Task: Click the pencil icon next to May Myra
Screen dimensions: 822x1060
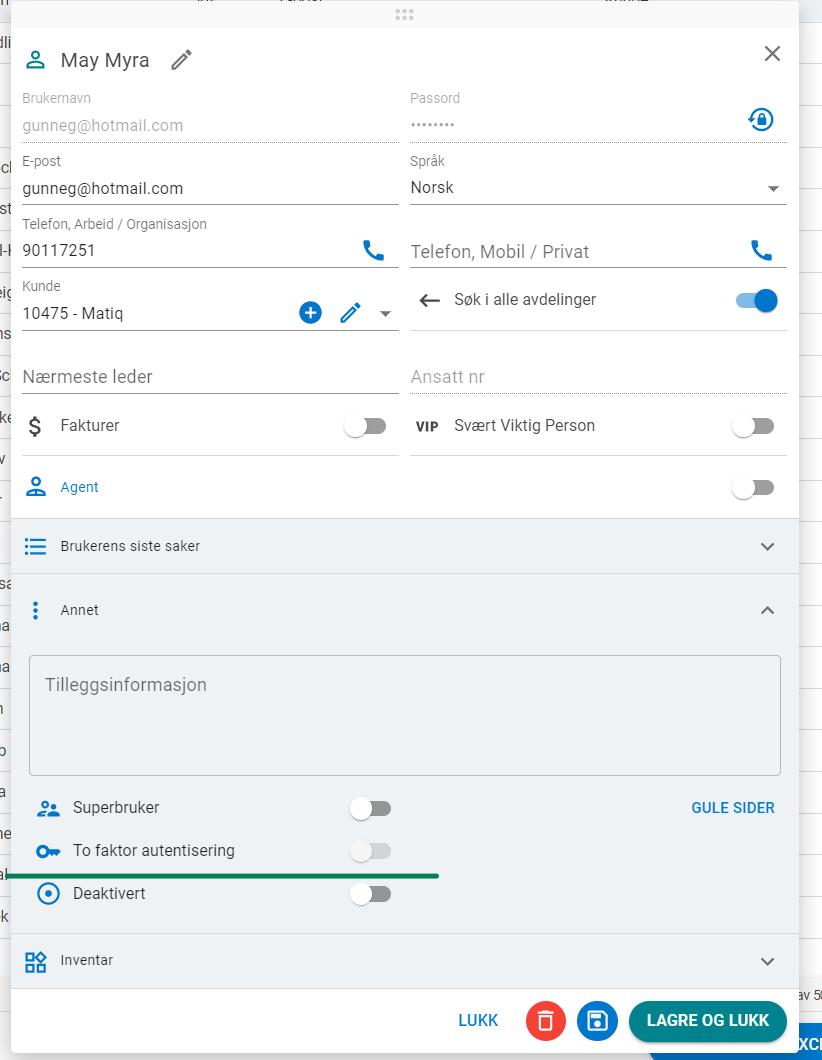Action: [181, 60]
